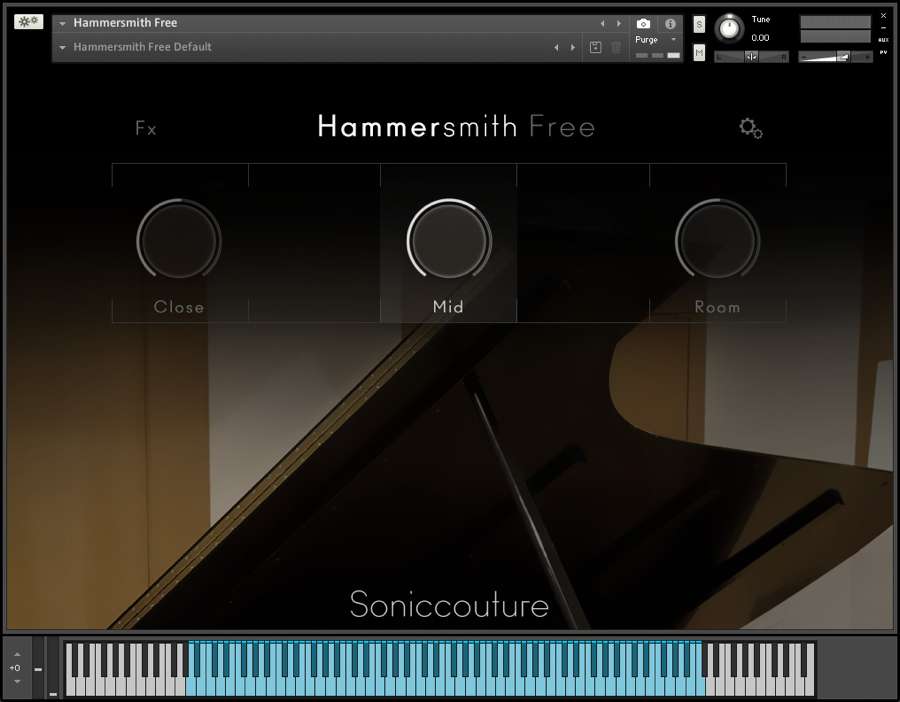The width and height of the screenshot is (900, 702).
Task: Open the gears settings page
Action: 750,128
